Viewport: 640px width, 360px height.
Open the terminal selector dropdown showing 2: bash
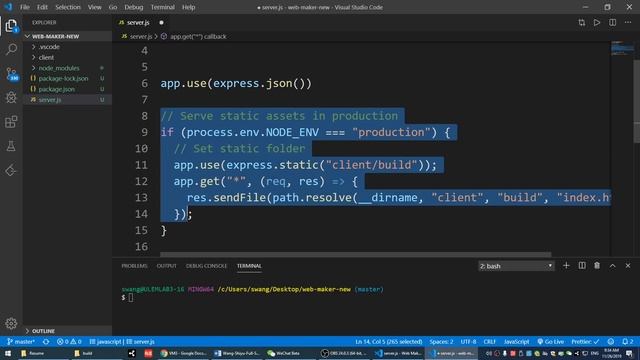coord(516,266)
